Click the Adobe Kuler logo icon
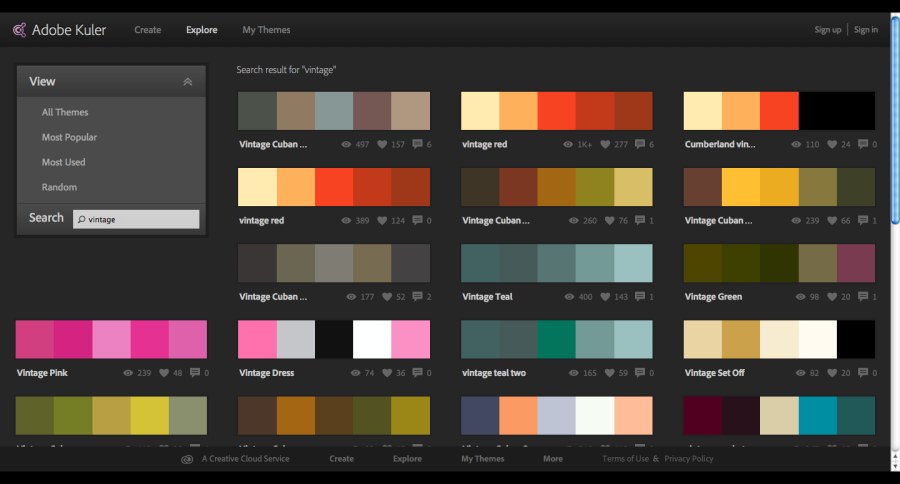The height and width of the screenshot is (484, 900). [x=19, y=30]
